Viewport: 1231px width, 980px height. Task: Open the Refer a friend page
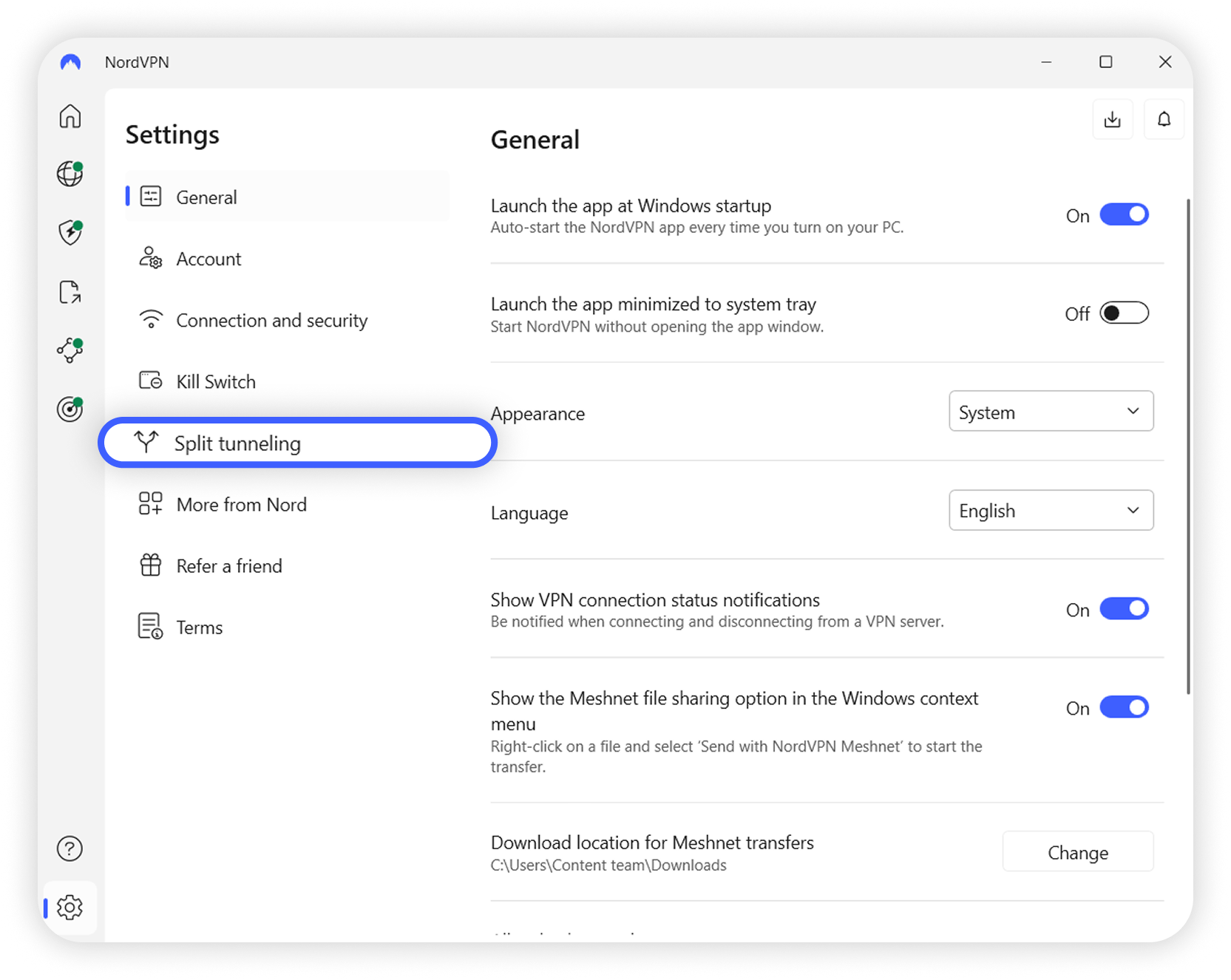pos(228,565)
